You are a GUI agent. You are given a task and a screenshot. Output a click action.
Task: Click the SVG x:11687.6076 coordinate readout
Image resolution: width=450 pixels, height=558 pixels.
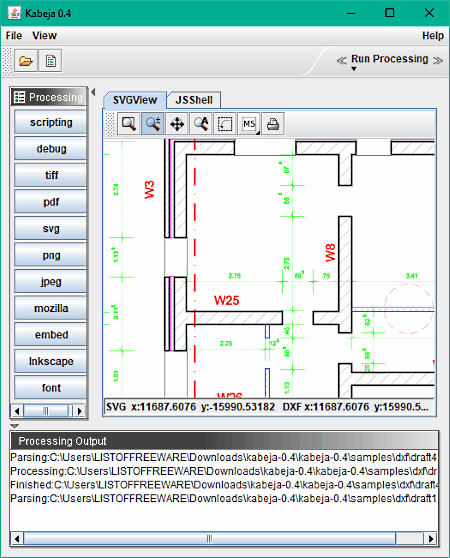190,407
